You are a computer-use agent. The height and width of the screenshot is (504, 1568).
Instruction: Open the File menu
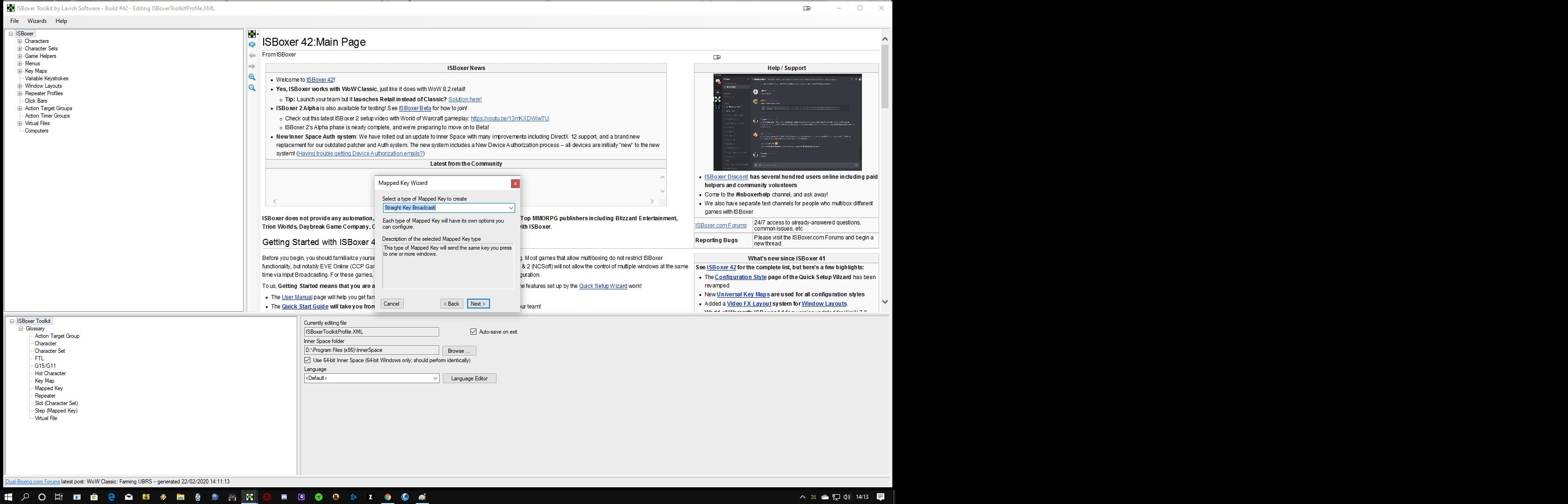(x=14, y=21)
